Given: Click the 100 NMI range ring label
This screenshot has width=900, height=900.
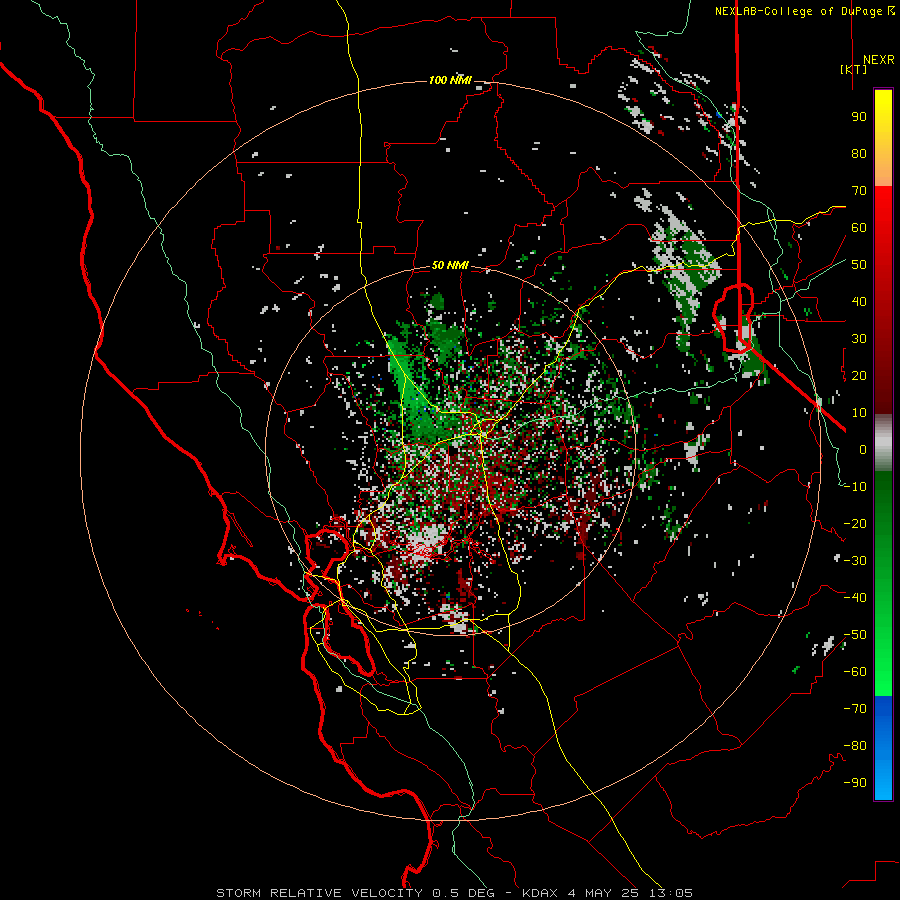Looking at the screenshot, I should 450,80.
